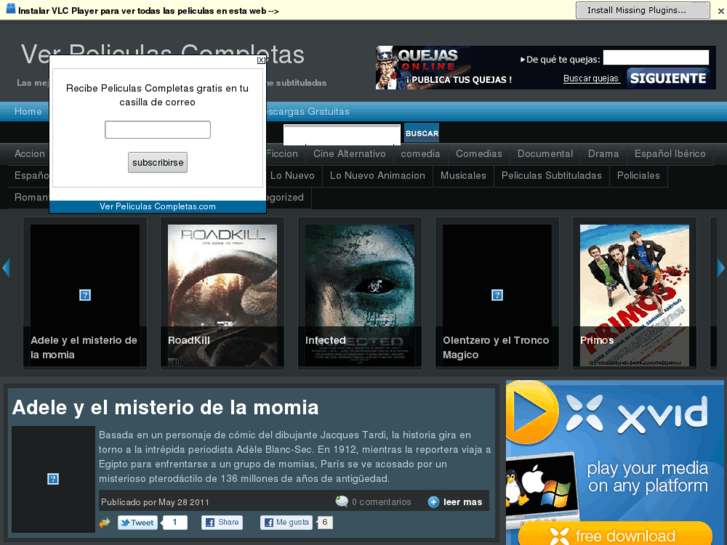Open Descargas Gratuitas menu item
This screenshot has height=545, width=727.
click(307, 111)
